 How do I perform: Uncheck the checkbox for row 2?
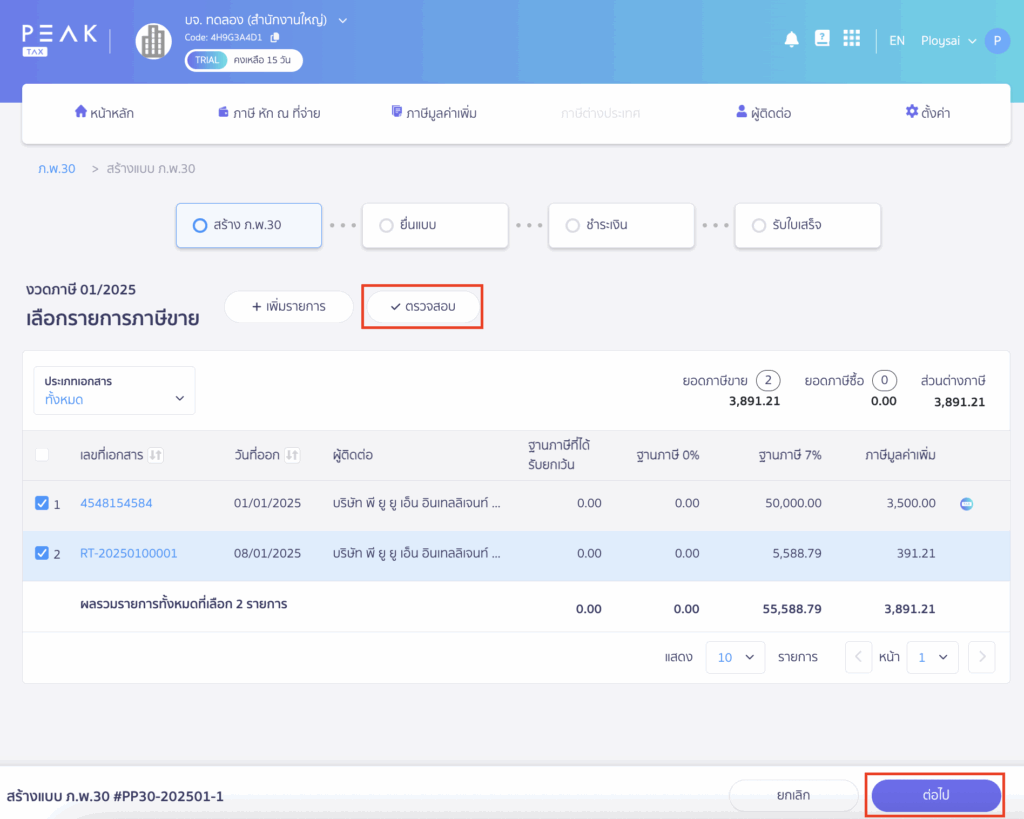click(42, 553)
